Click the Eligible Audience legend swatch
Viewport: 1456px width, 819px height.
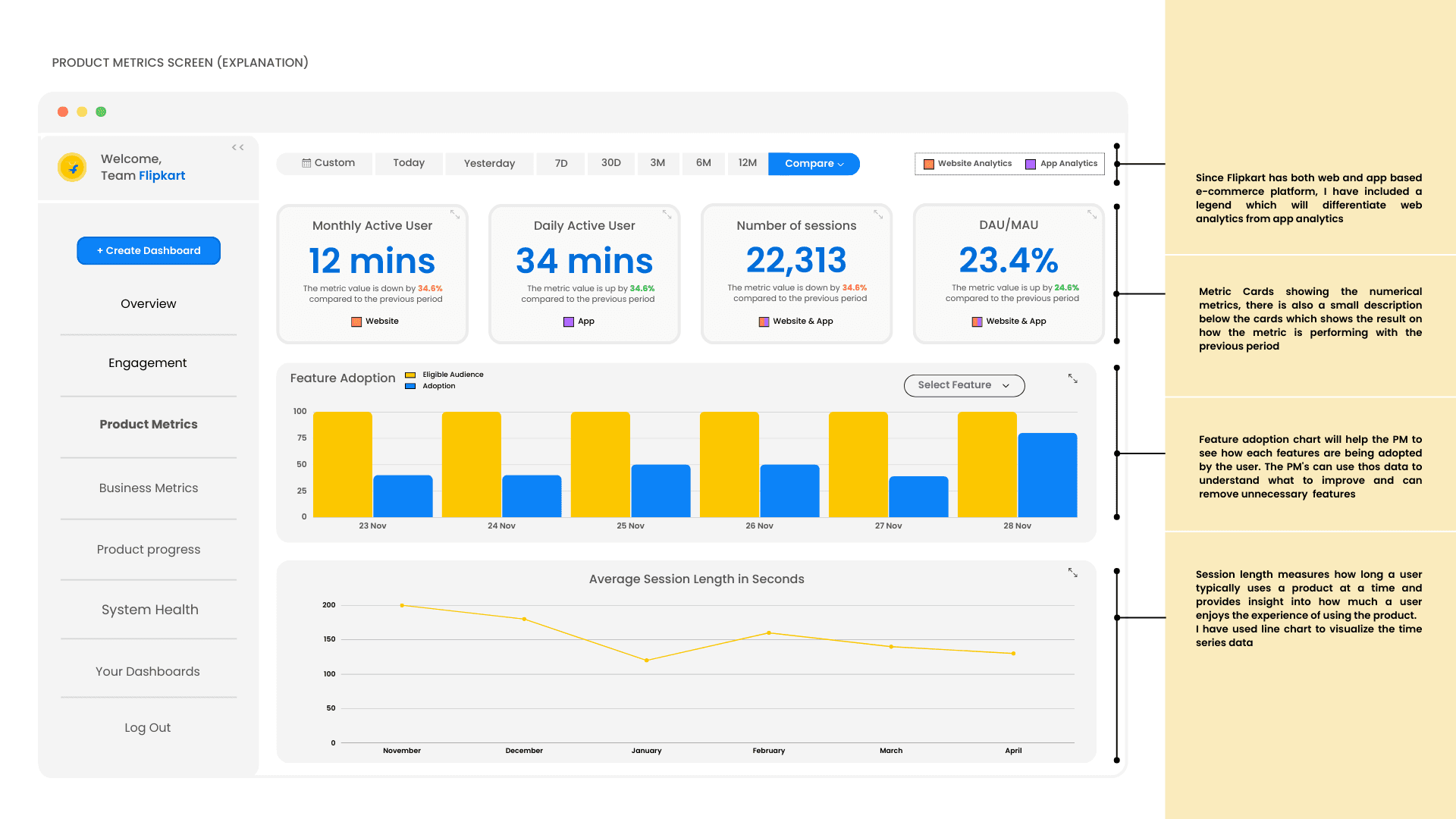410,375
